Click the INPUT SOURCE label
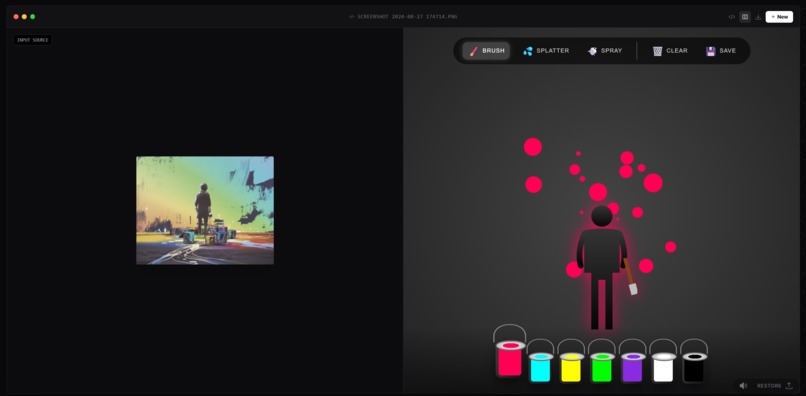 33,40
